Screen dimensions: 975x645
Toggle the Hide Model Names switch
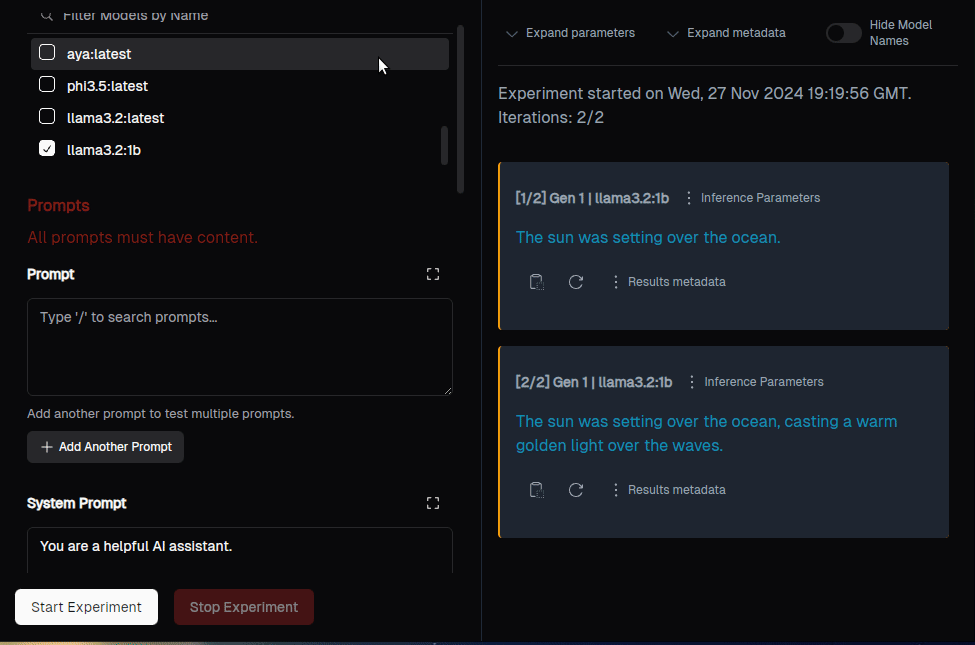pyautogui.click(x=843, y=33)
